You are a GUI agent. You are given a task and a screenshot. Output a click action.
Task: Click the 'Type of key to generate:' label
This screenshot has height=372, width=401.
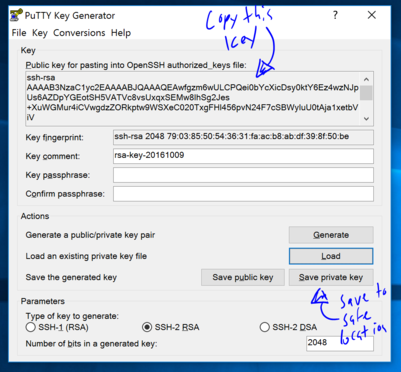[x=72, y=316]
